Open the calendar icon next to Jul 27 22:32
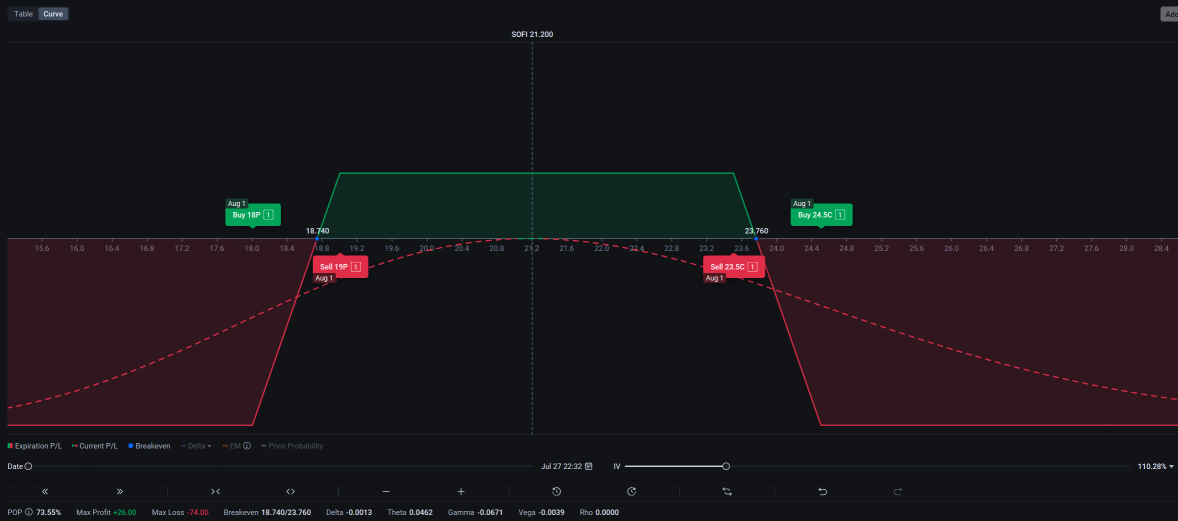This screenshot has width=1178, height=521. (x=589, y=466)
